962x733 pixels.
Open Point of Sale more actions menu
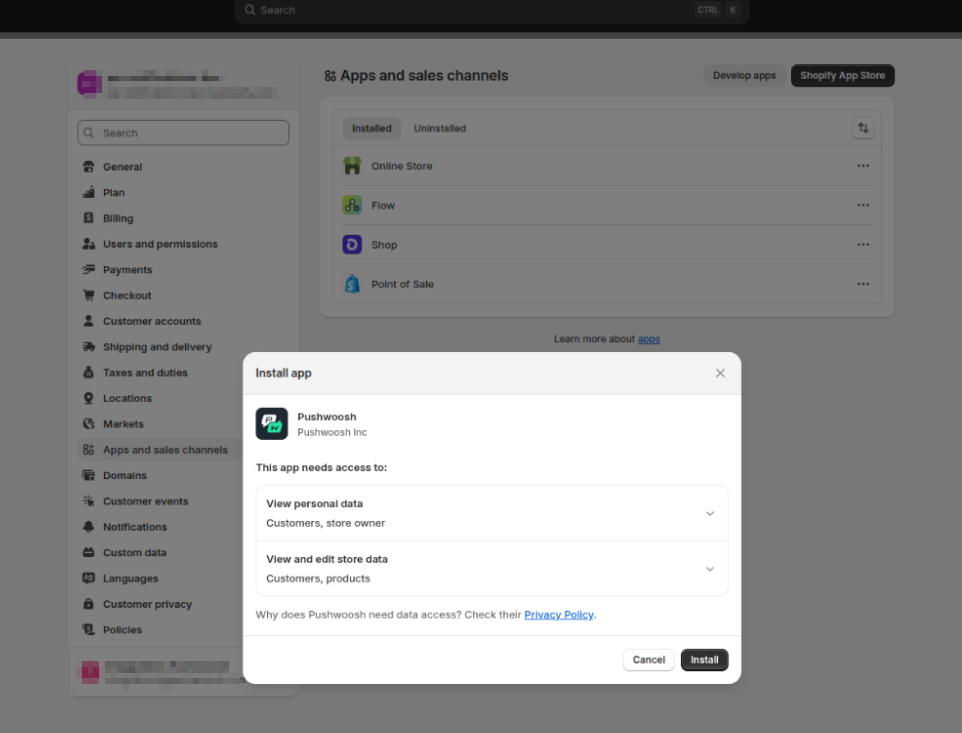(863, 284)
